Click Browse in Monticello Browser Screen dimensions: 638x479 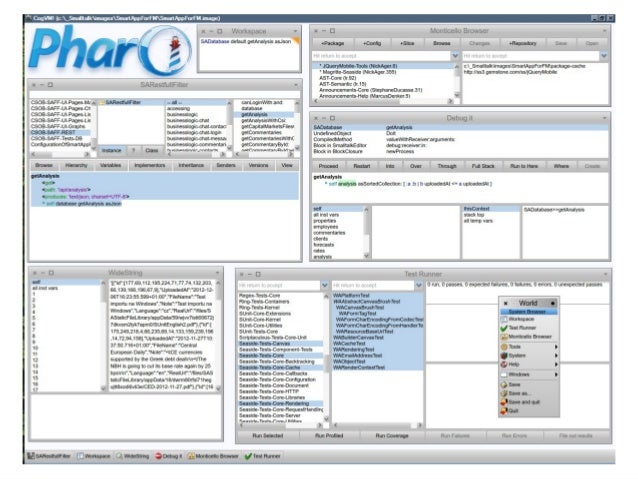tap(441, 43)
